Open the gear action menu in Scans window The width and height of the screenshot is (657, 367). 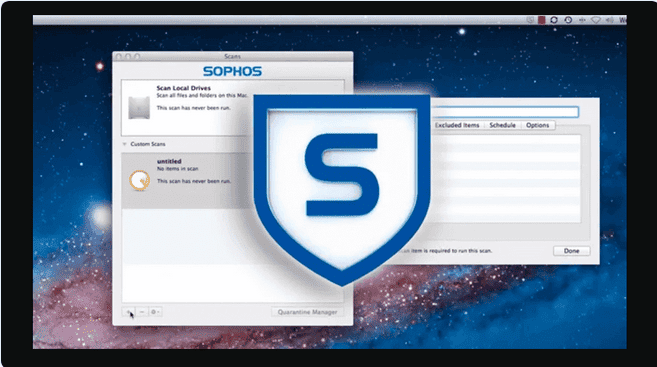pos(155,312)
